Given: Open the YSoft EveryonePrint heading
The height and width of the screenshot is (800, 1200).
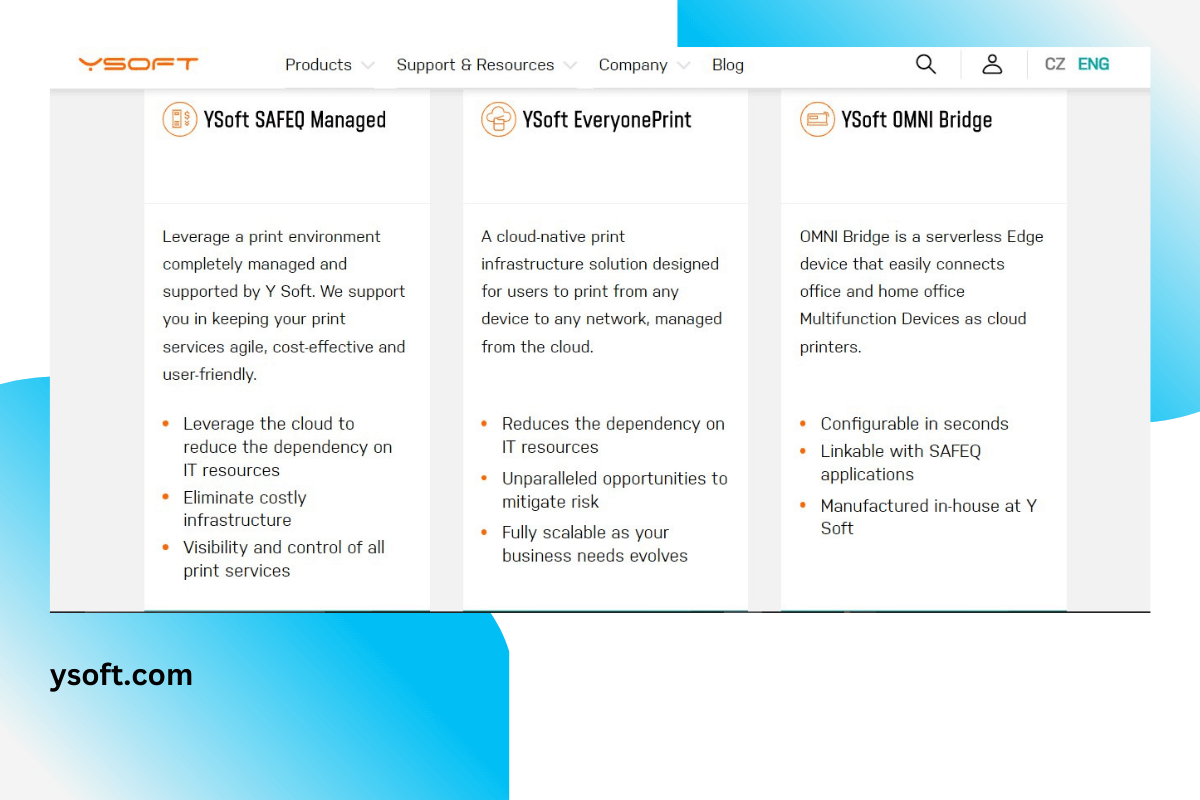Looking at the screenshot, I should [x=607, y=120].
